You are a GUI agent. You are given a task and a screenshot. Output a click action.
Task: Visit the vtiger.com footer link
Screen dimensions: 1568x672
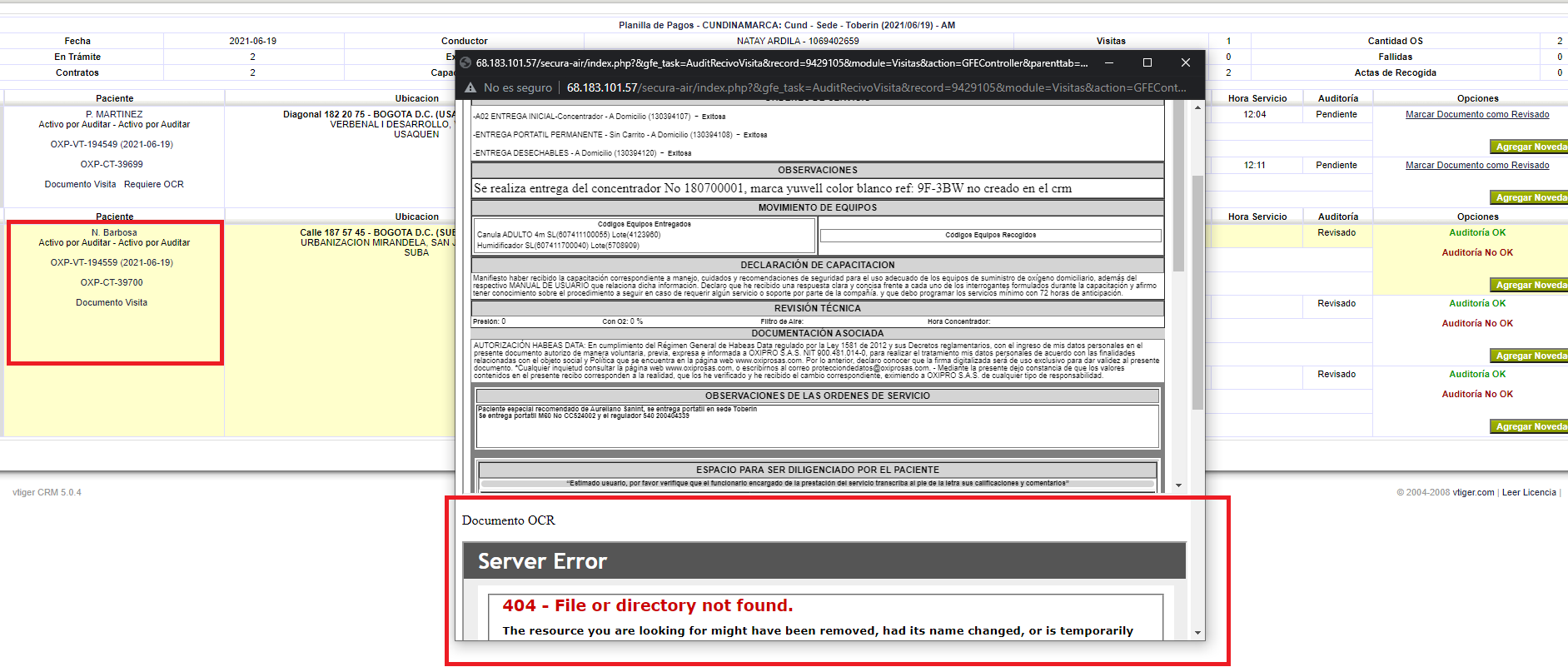pos(1473,493)
